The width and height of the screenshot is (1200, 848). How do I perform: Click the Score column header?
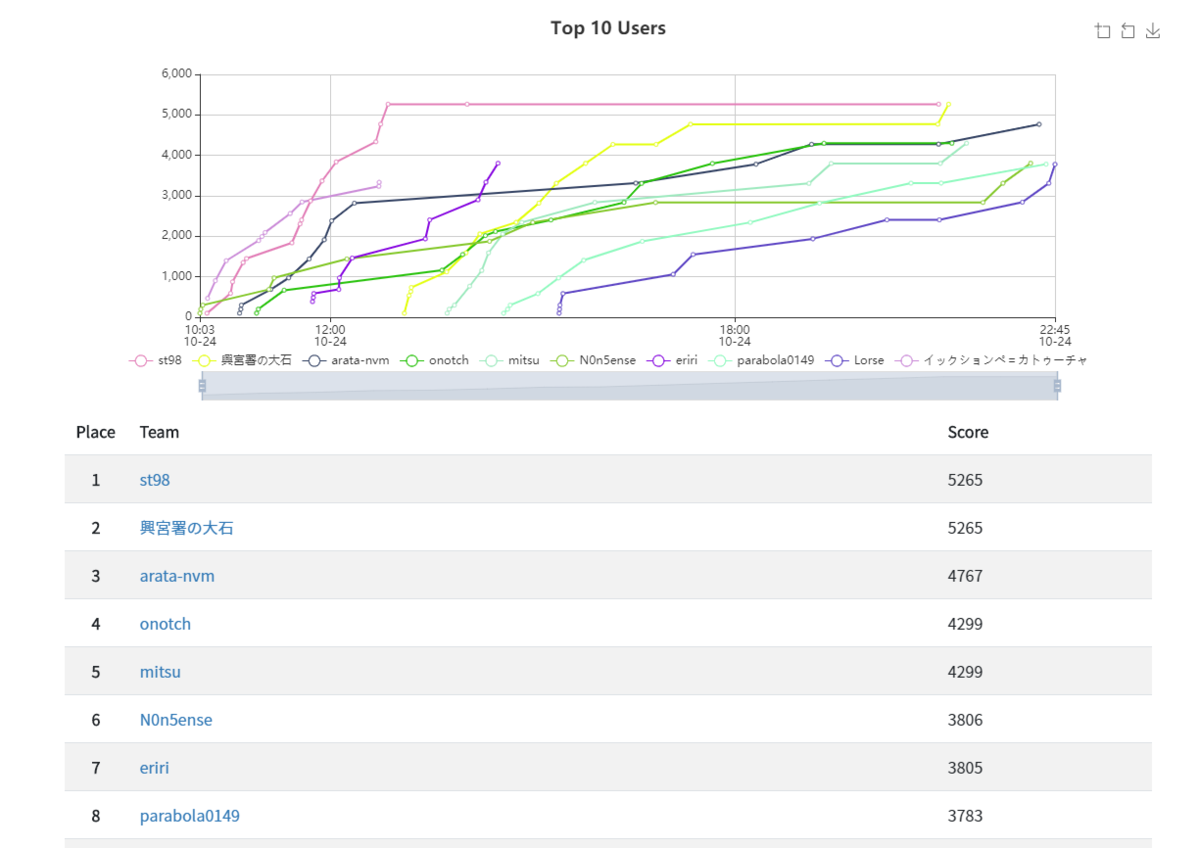(968, 432)
